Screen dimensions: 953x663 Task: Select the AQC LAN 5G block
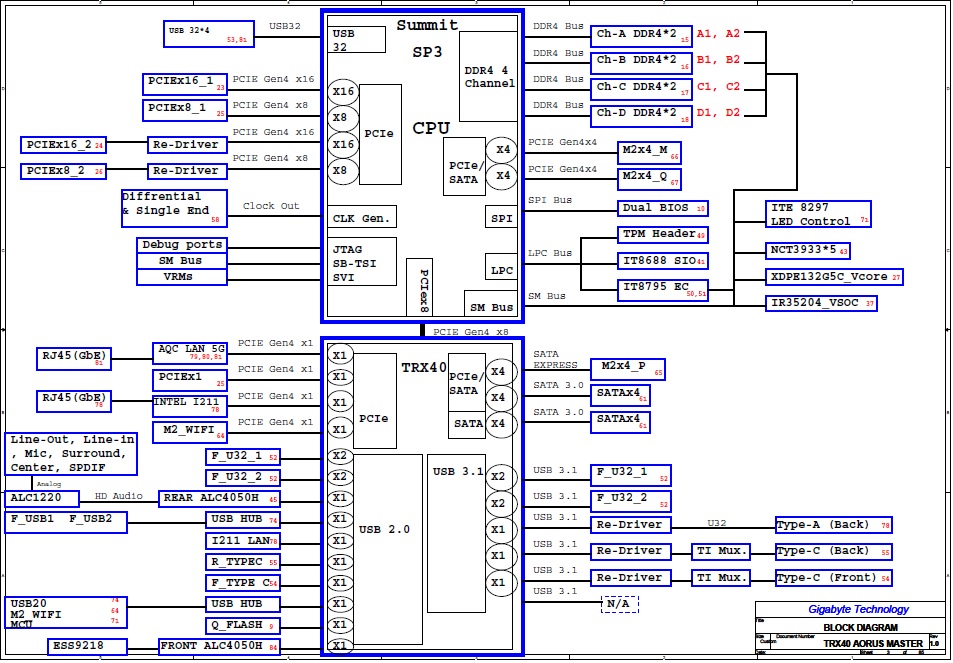click(x=190, y=352)
